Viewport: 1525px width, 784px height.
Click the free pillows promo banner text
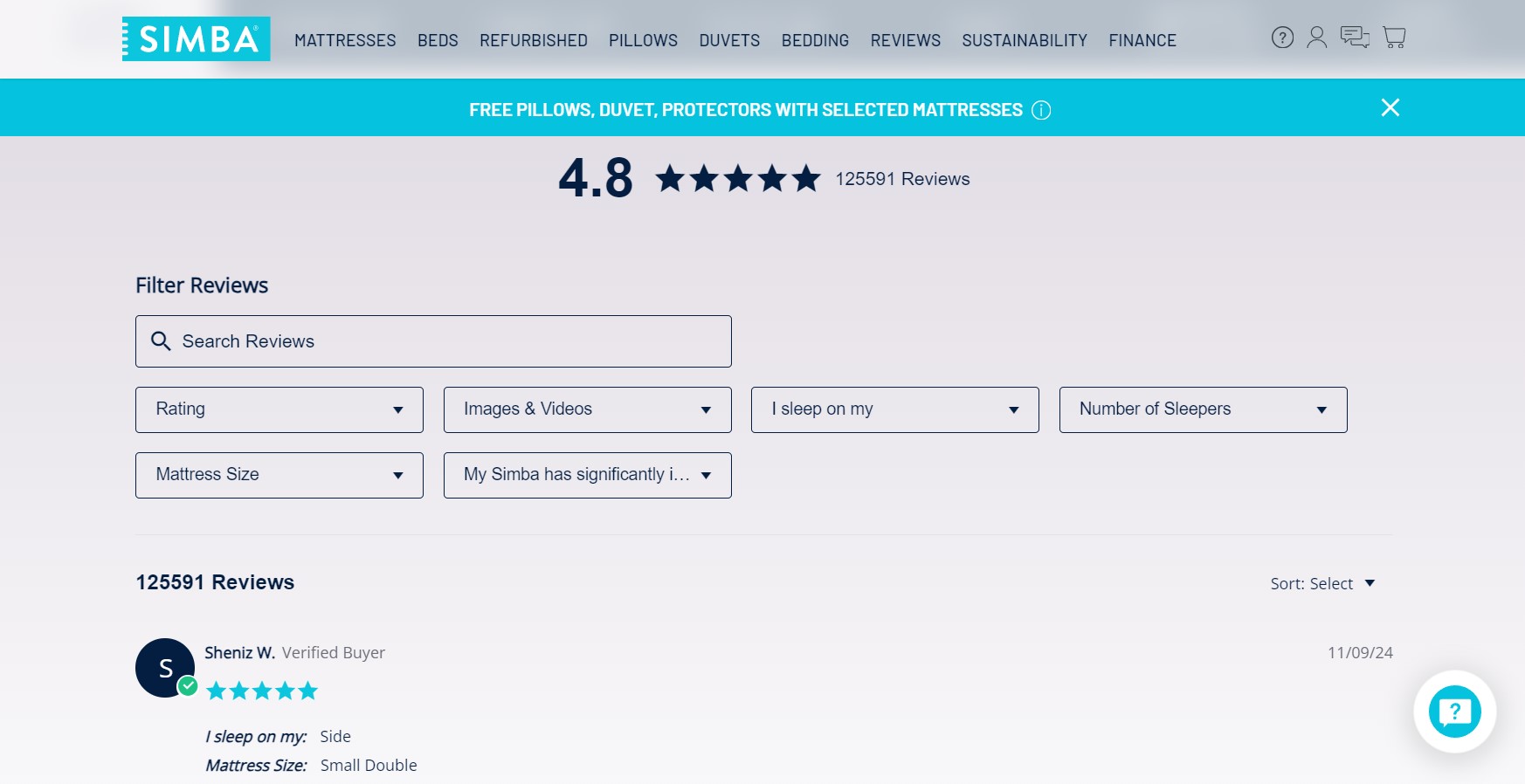746,110
